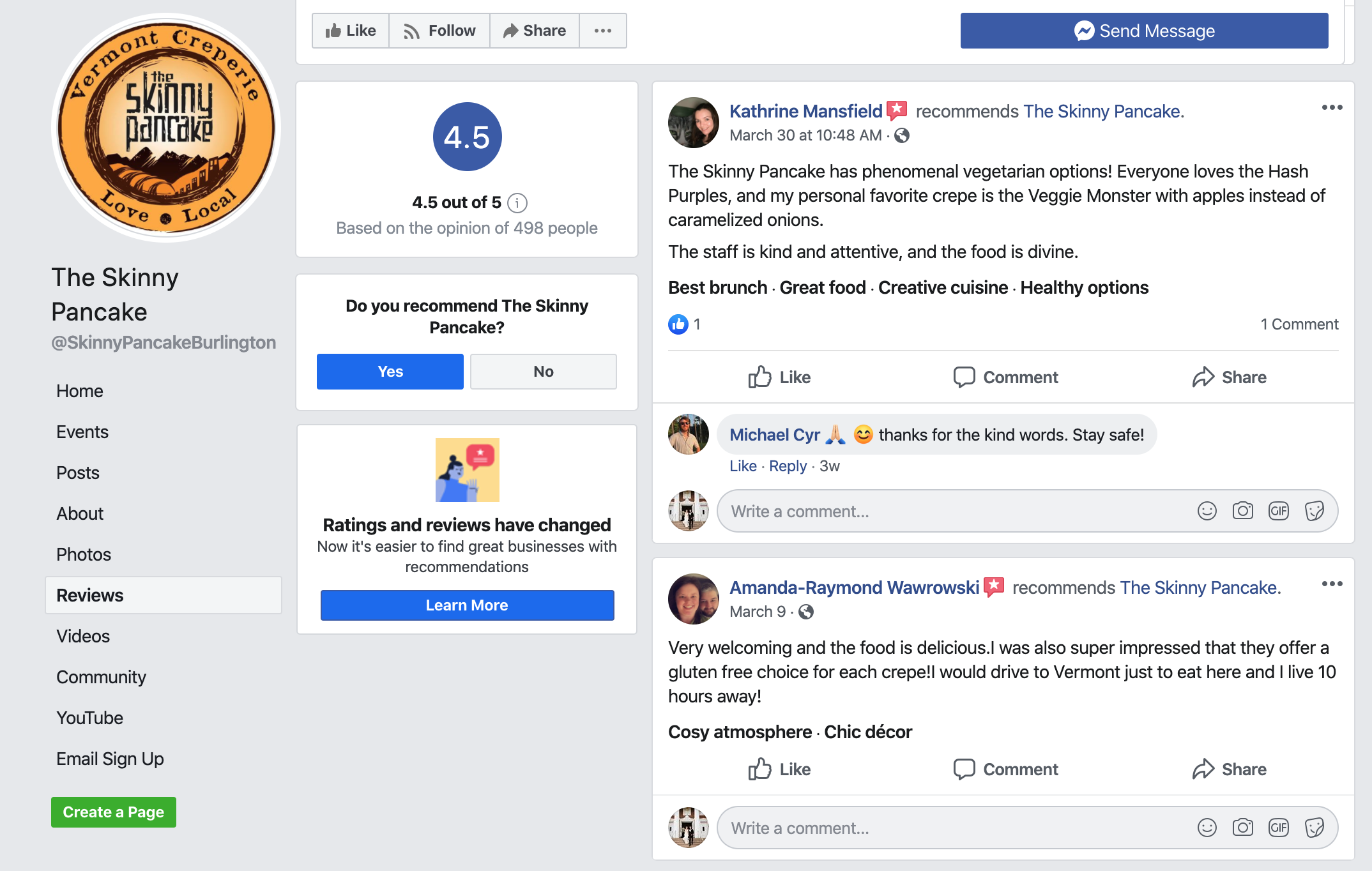Select Yes to recommend The Skinny Pancake

coord(389,371)
